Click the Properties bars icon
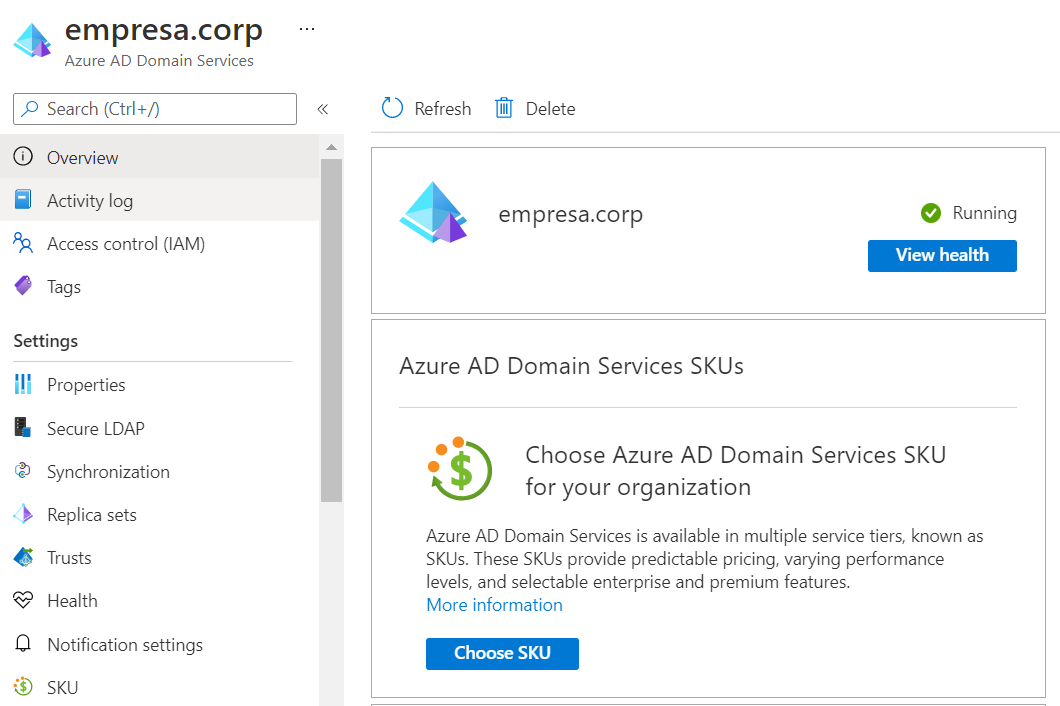The width and height of the screenshot is (1060, 706). click(23, 384)
